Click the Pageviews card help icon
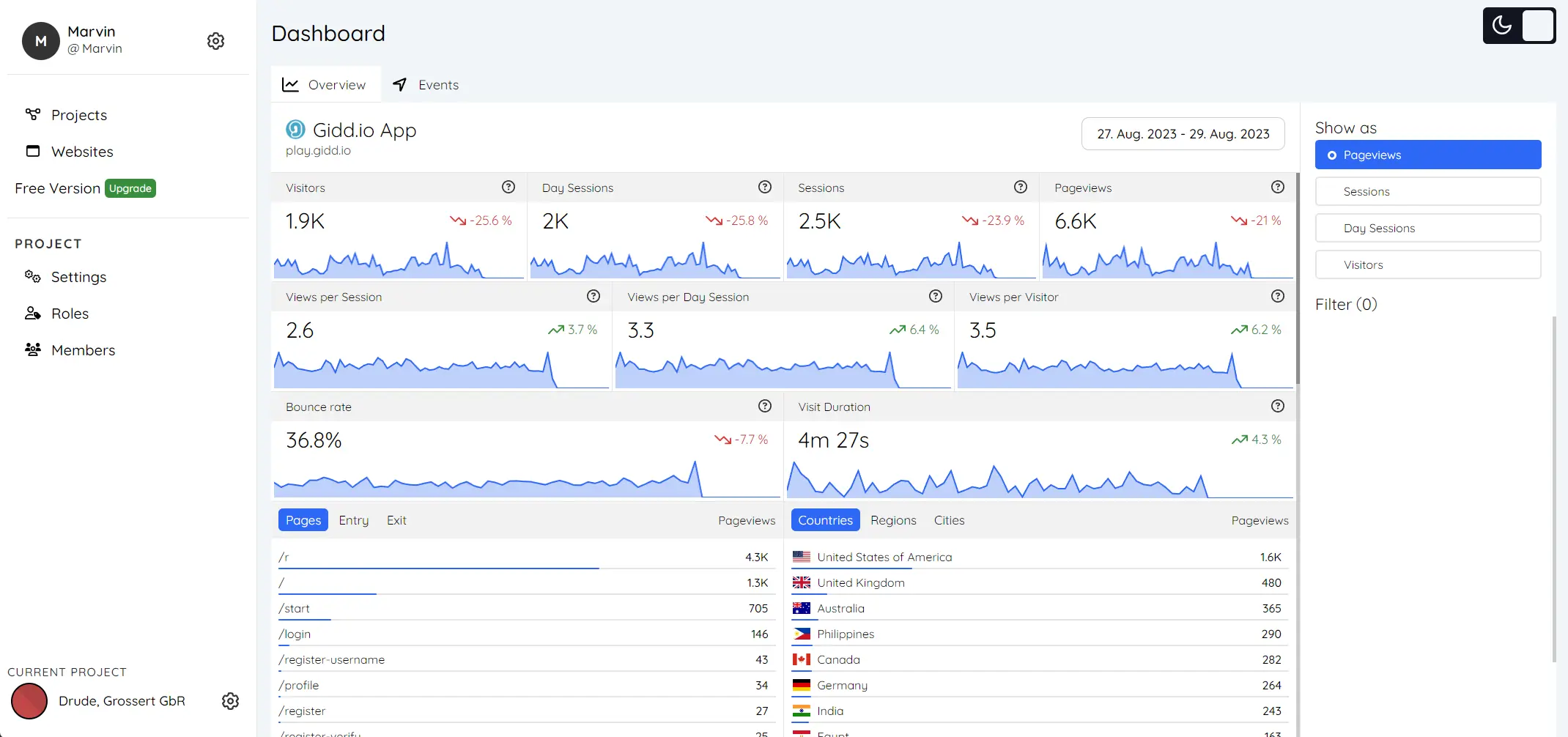Viewport: 1568px width, 737px height. click(x=1277, y=188)
